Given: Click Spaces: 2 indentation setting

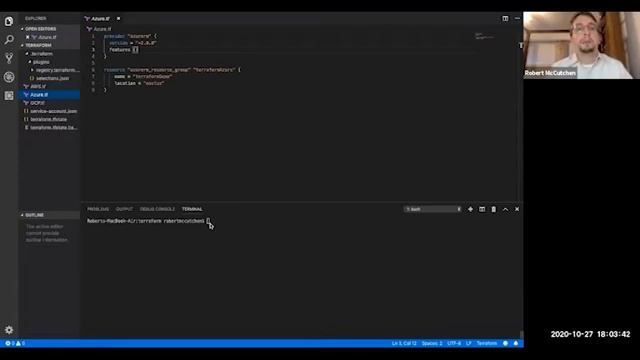Looking at the screenshot, I should tap(432, 343).
